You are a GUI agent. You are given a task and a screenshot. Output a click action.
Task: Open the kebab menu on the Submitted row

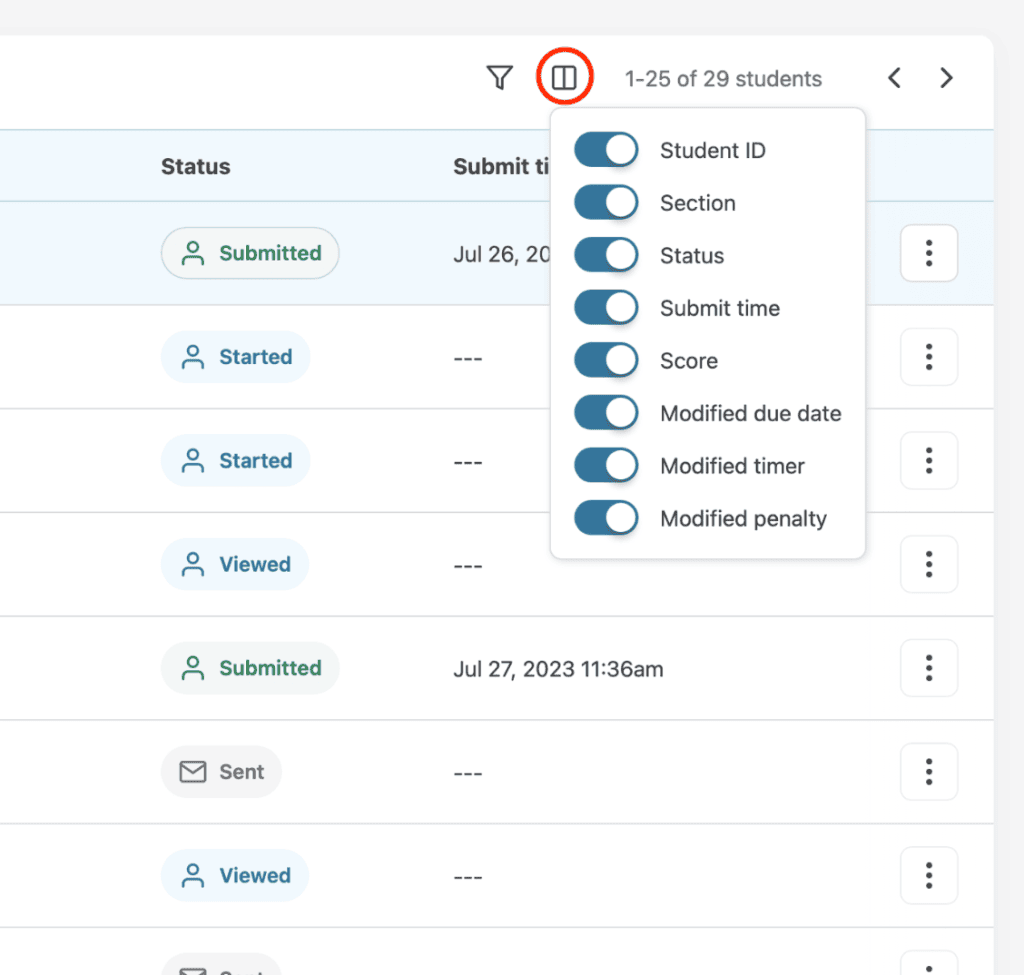coord(928,253)
